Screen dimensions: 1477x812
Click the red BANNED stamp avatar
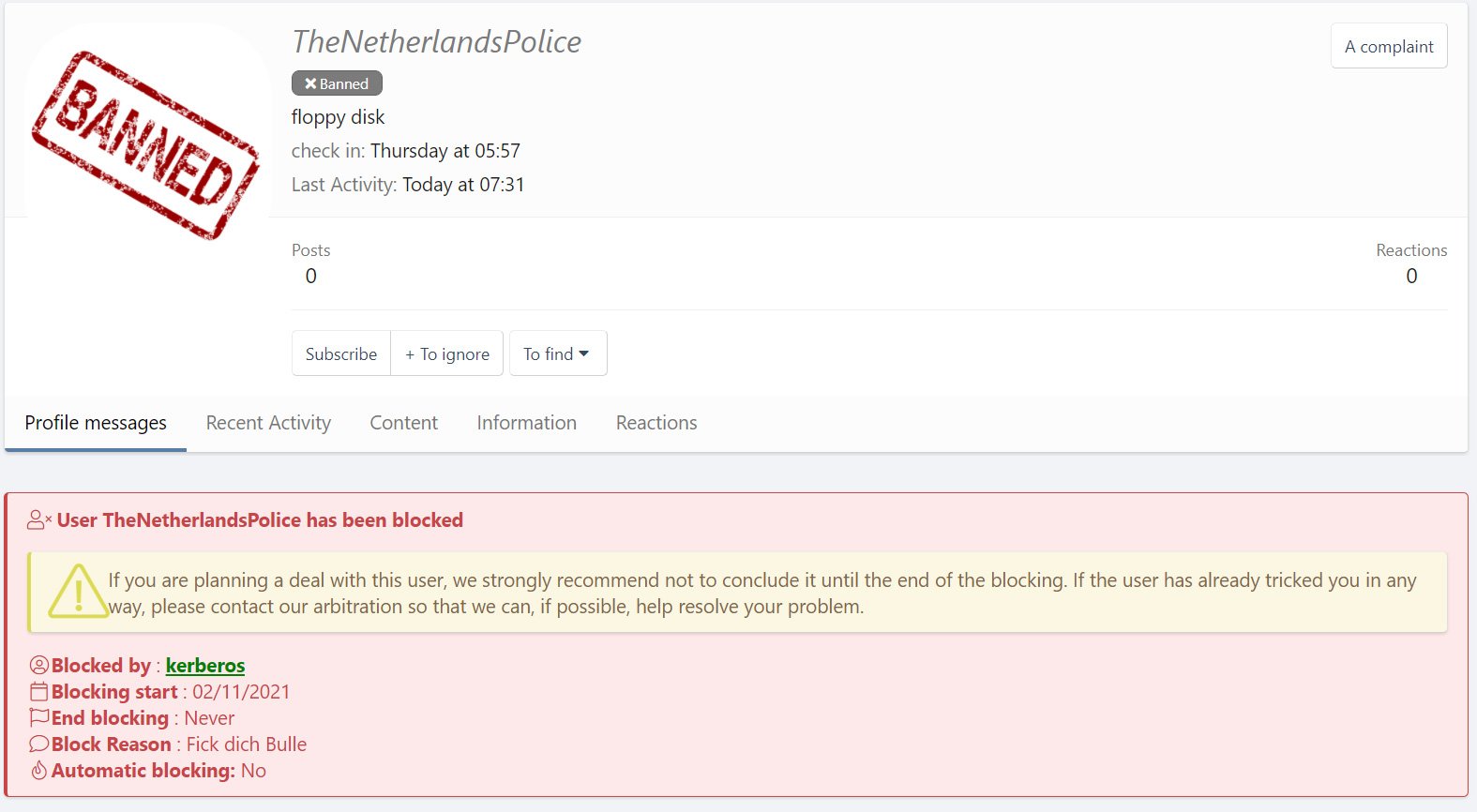click(147, 145)
